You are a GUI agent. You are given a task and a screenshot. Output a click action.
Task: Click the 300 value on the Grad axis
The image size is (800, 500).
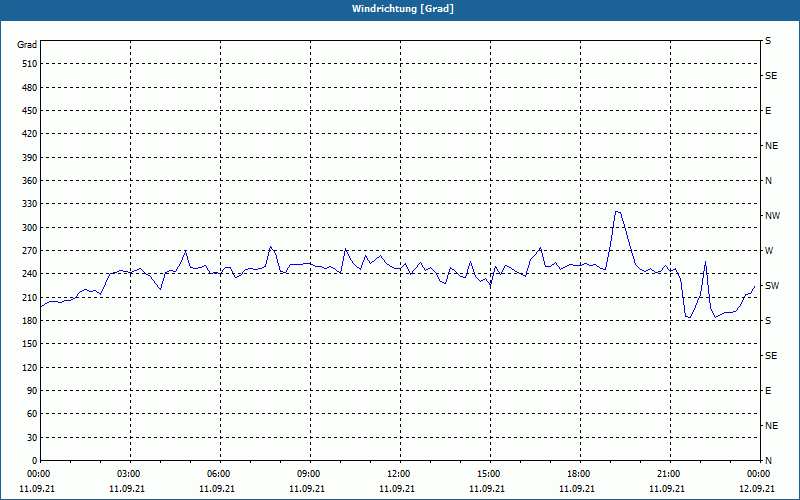(30, 227)
